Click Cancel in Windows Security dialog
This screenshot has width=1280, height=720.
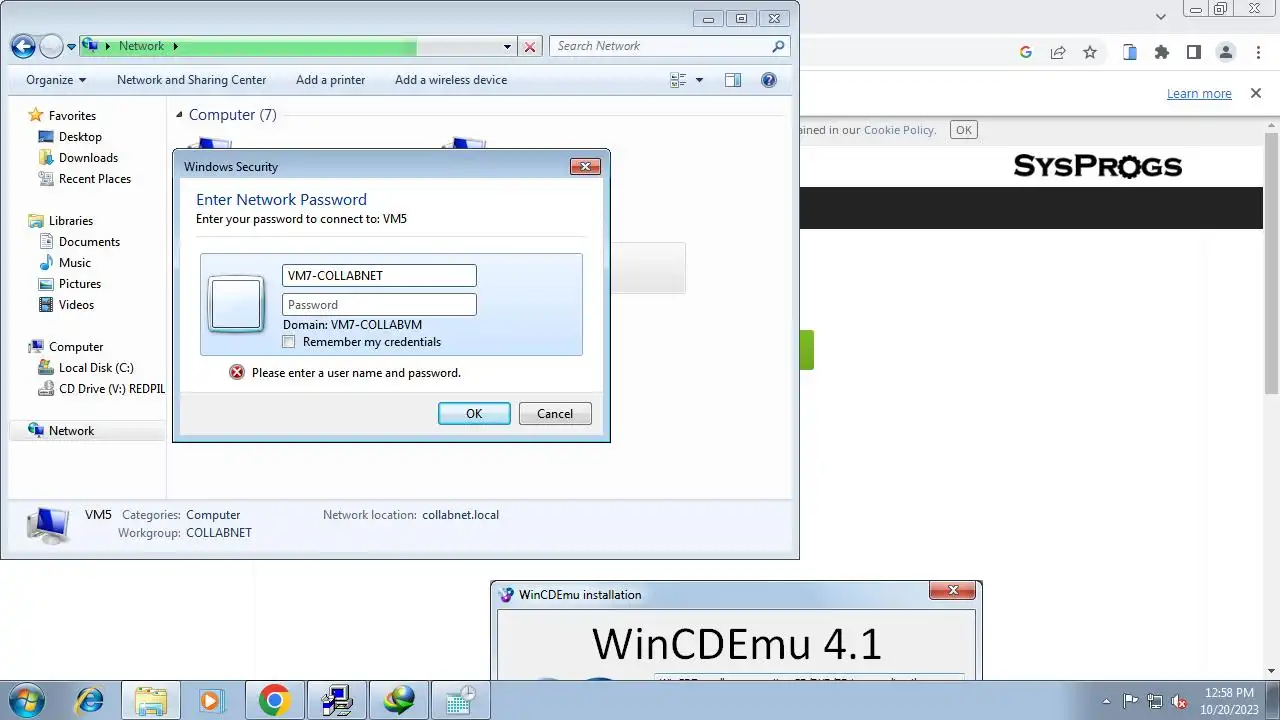[x=555, y=414]
